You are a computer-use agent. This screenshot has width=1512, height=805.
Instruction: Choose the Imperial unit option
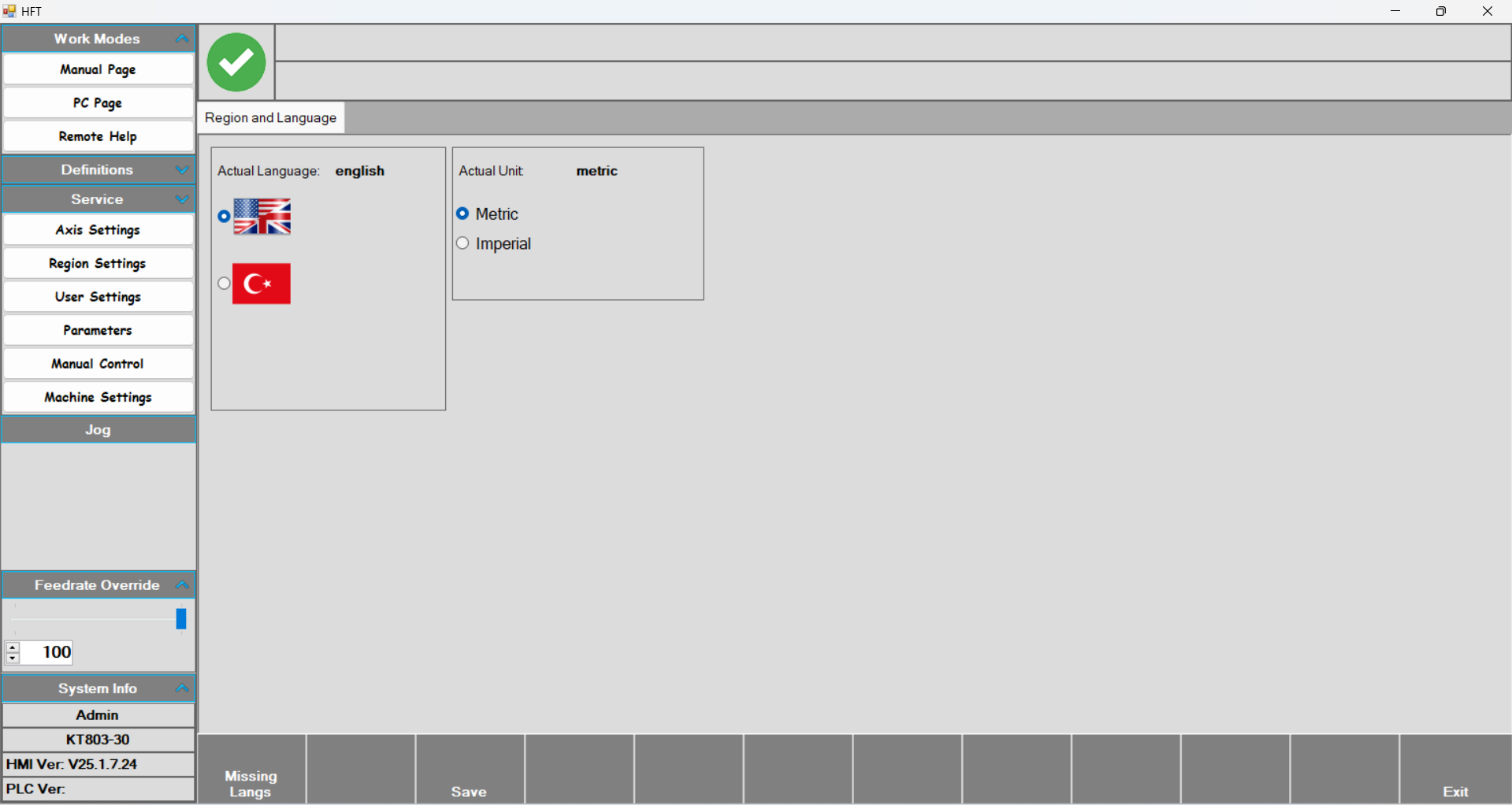click(x=463, y=243)
